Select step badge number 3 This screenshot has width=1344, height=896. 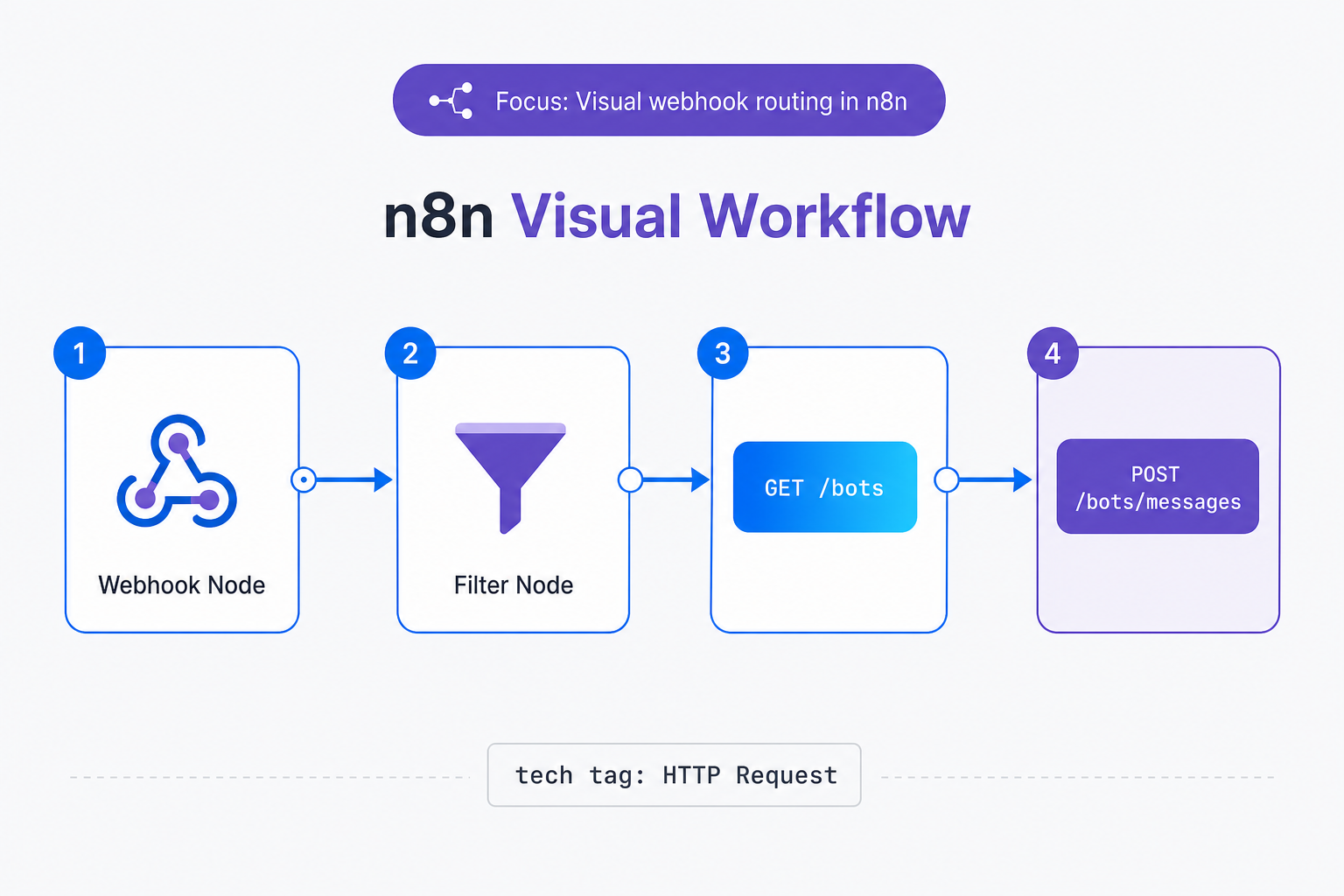click(x=723, y=353)
